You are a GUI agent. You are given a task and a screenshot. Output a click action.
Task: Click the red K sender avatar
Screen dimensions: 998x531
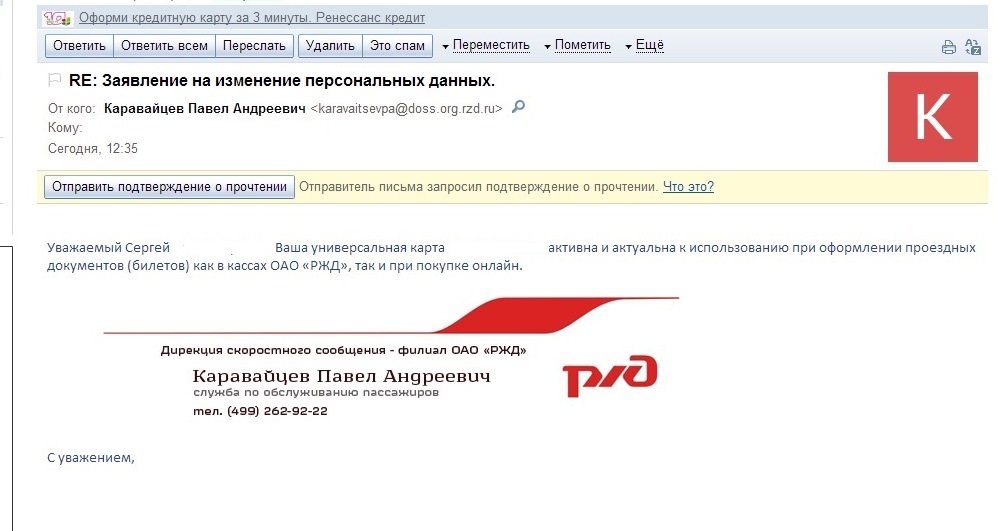(x=932, y=117)
